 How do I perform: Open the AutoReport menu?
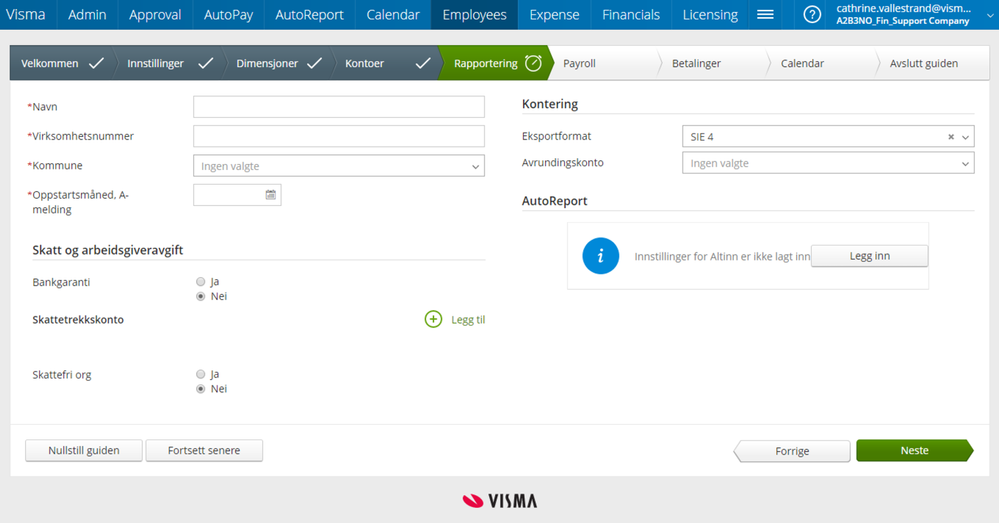point(309,14)
